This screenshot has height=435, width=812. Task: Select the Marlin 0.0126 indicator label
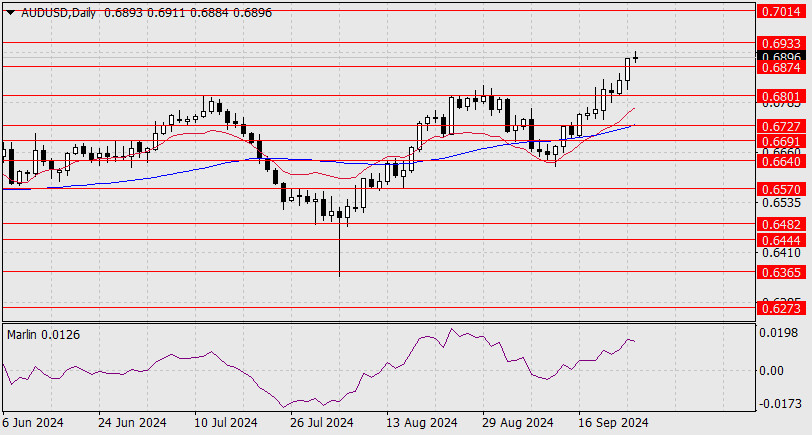(x=44, y=335)
